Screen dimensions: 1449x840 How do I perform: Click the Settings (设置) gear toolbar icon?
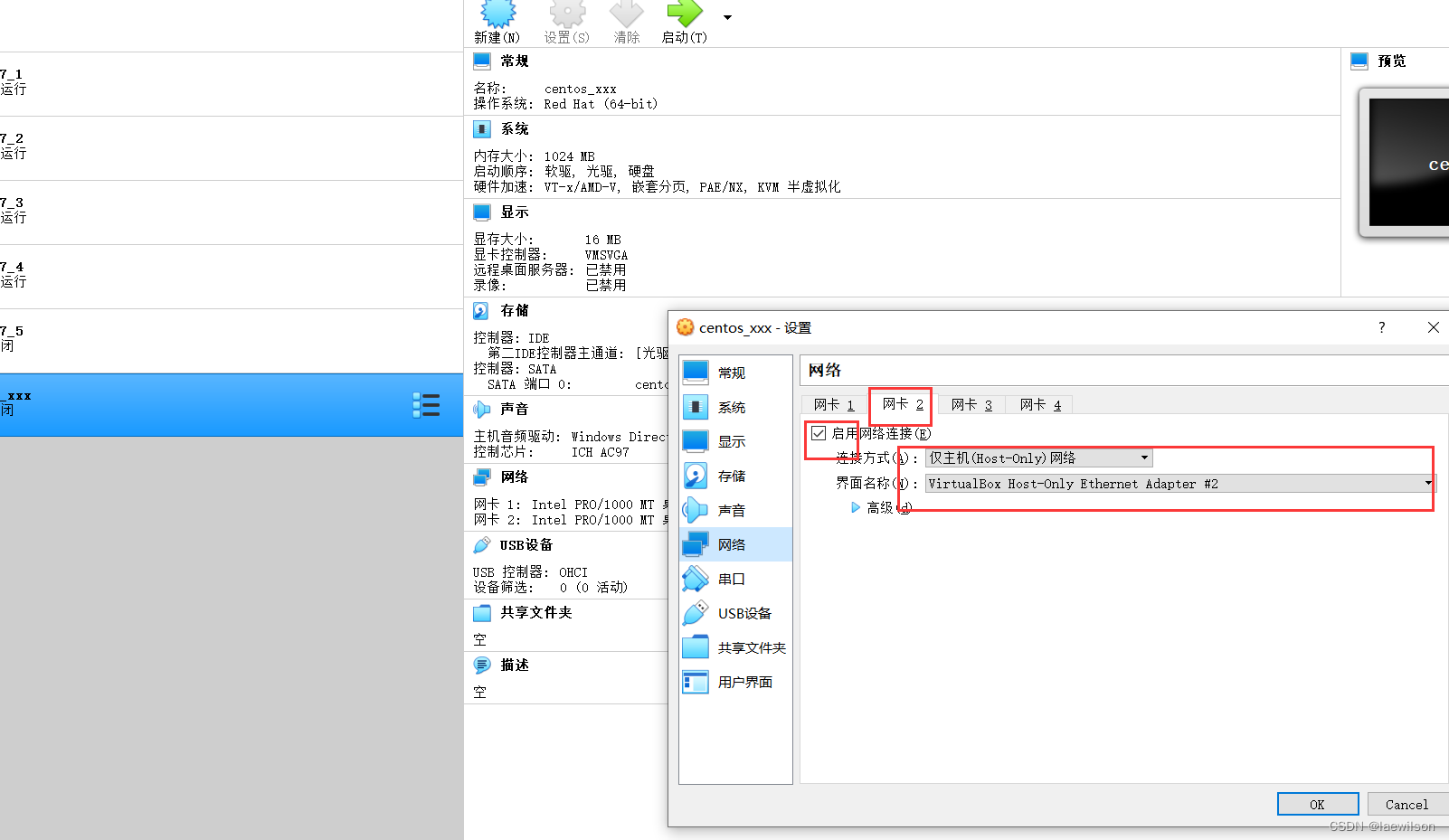pos(567,13)
